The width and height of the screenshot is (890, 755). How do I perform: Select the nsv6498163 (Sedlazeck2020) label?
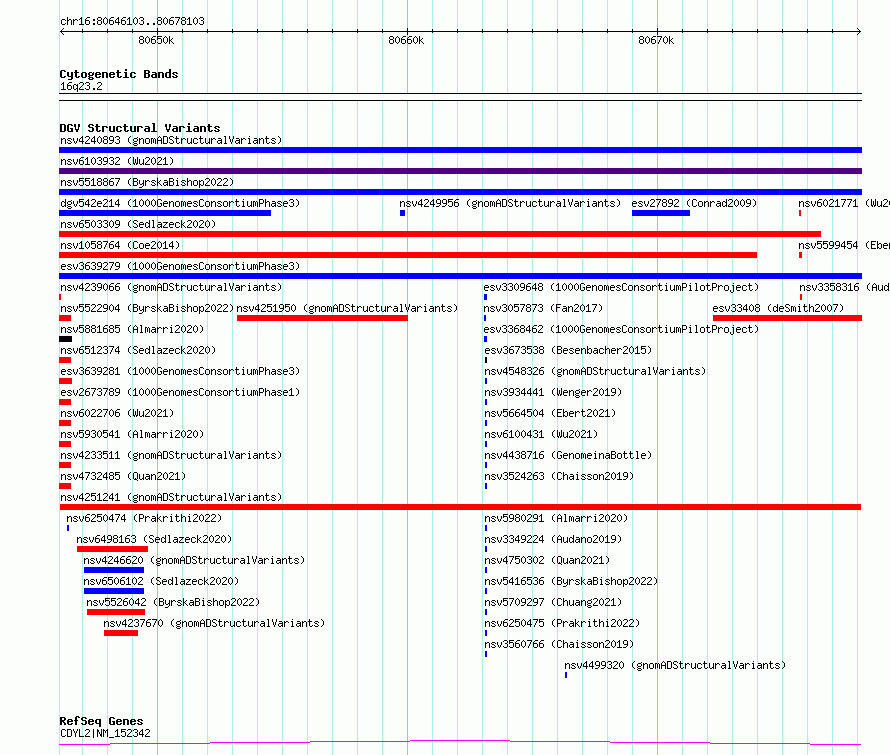154,539
